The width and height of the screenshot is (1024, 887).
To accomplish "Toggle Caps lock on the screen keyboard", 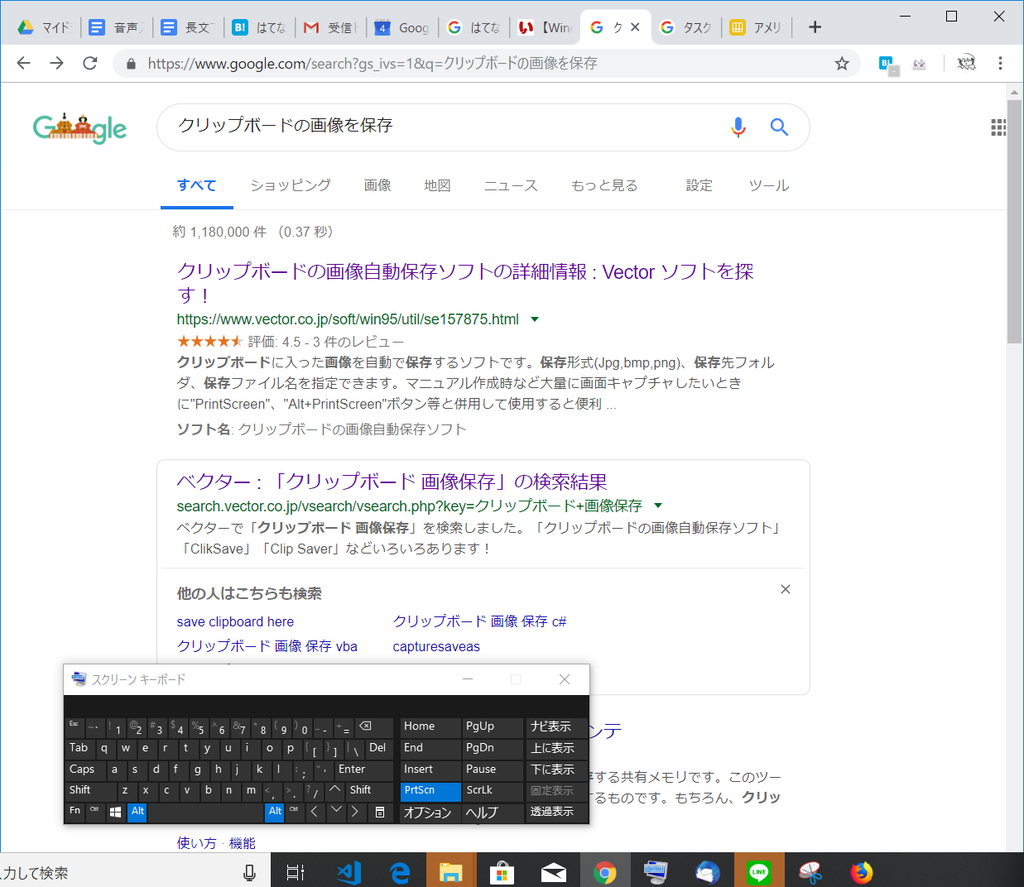I will click(84, 769).
